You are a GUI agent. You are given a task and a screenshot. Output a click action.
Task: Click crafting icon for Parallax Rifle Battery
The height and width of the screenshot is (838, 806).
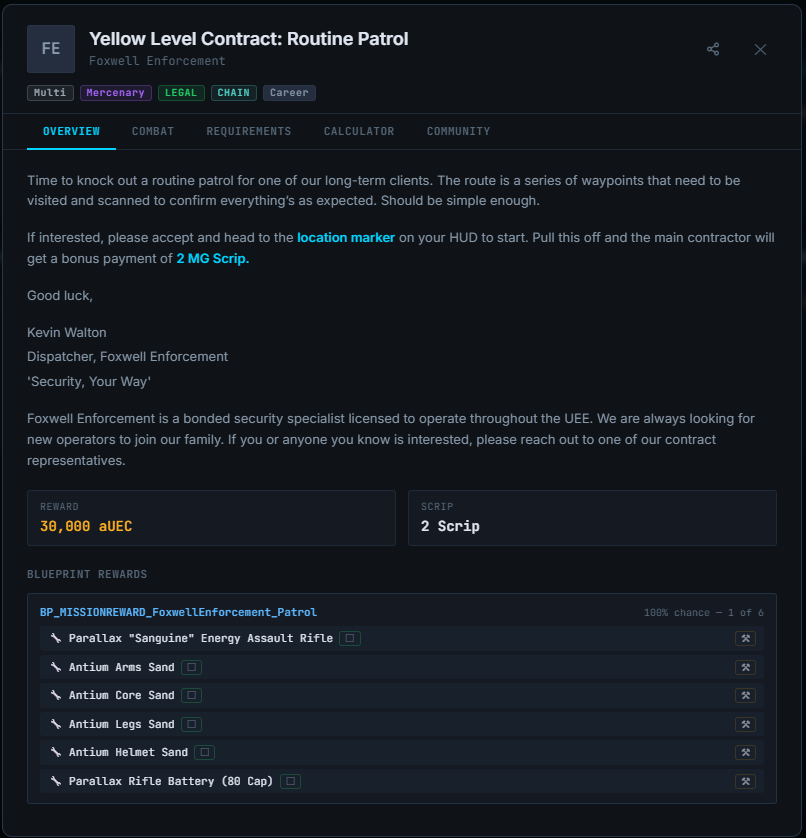click(x=745, y=781)
